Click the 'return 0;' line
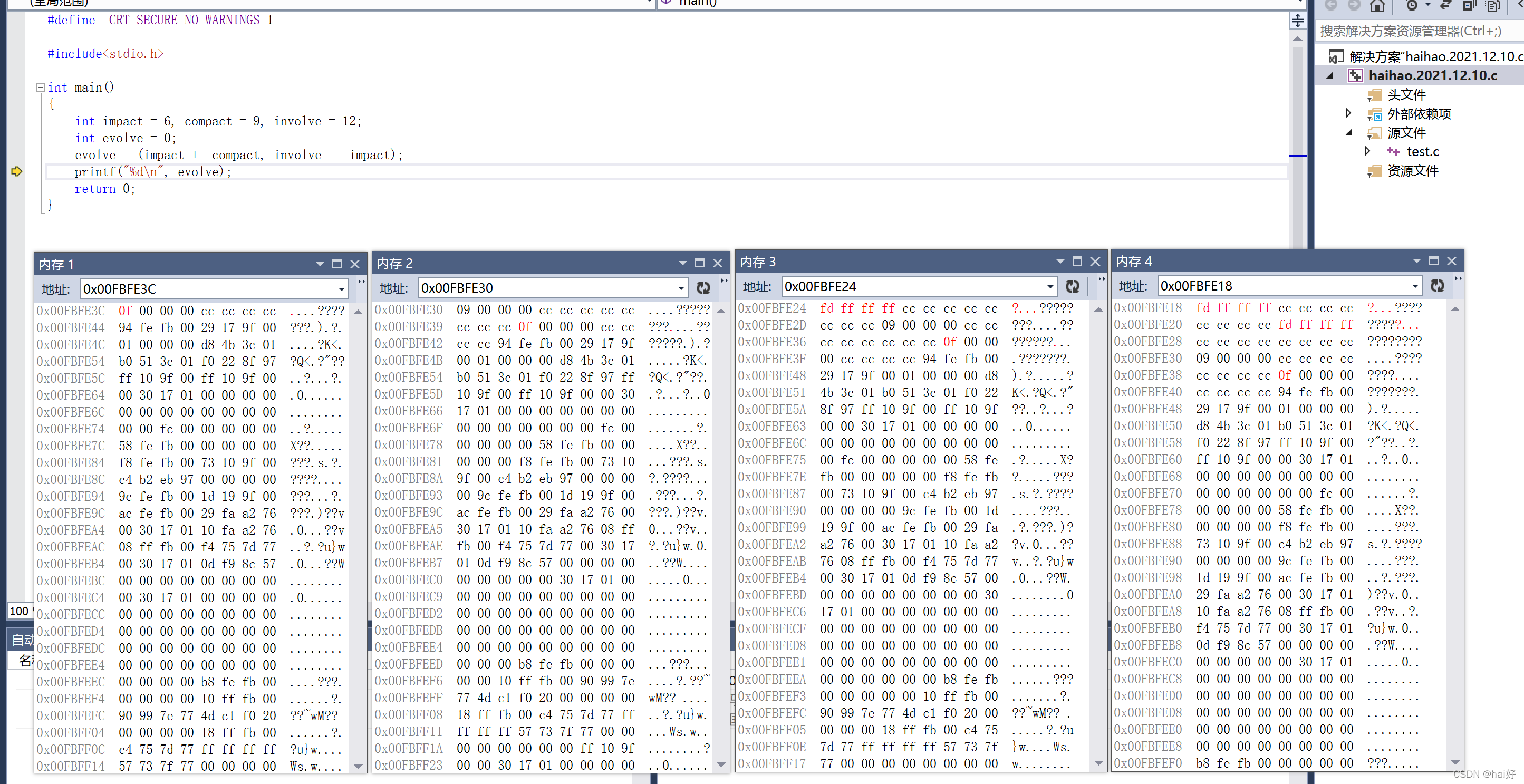 [105, 189]
